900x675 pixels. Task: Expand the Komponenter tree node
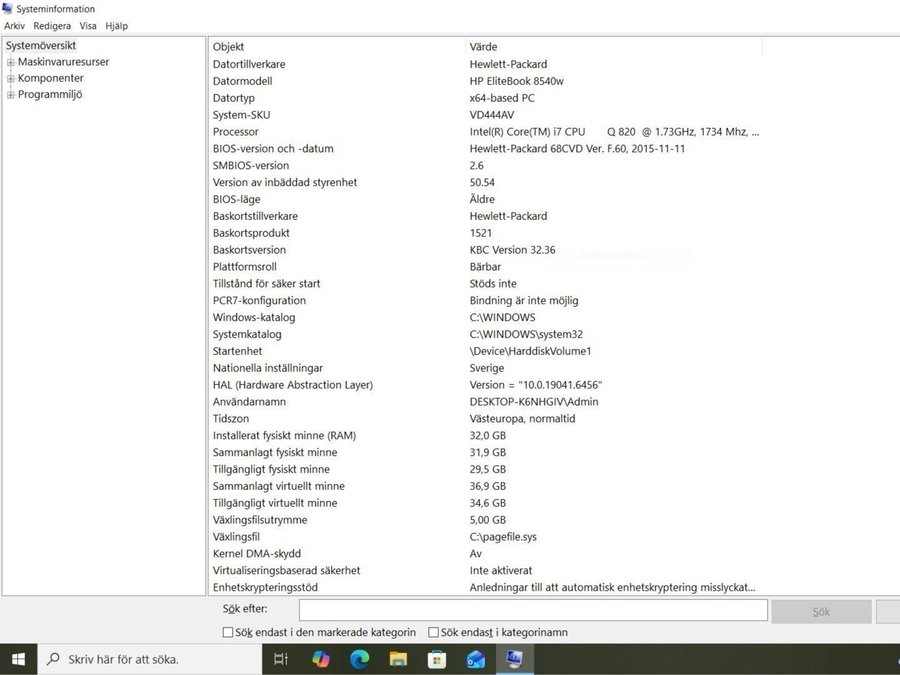[x=11, y=78]
